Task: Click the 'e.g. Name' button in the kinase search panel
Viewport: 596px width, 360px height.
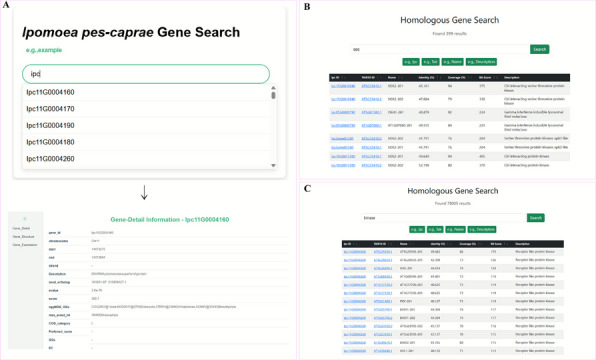Action: (455, 229)
